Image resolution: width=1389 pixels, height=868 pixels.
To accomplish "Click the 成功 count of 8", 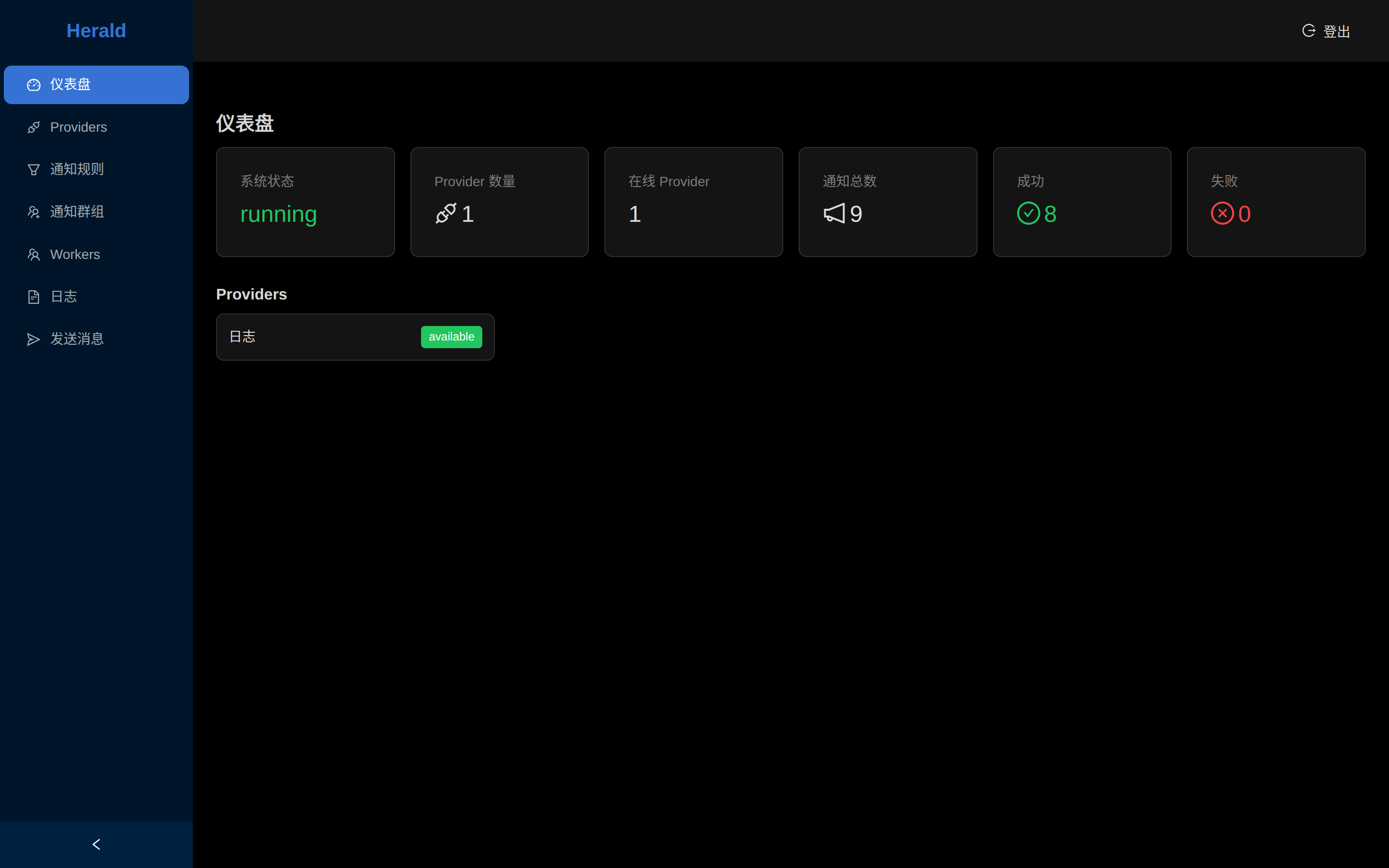I will coord(1050,214).
